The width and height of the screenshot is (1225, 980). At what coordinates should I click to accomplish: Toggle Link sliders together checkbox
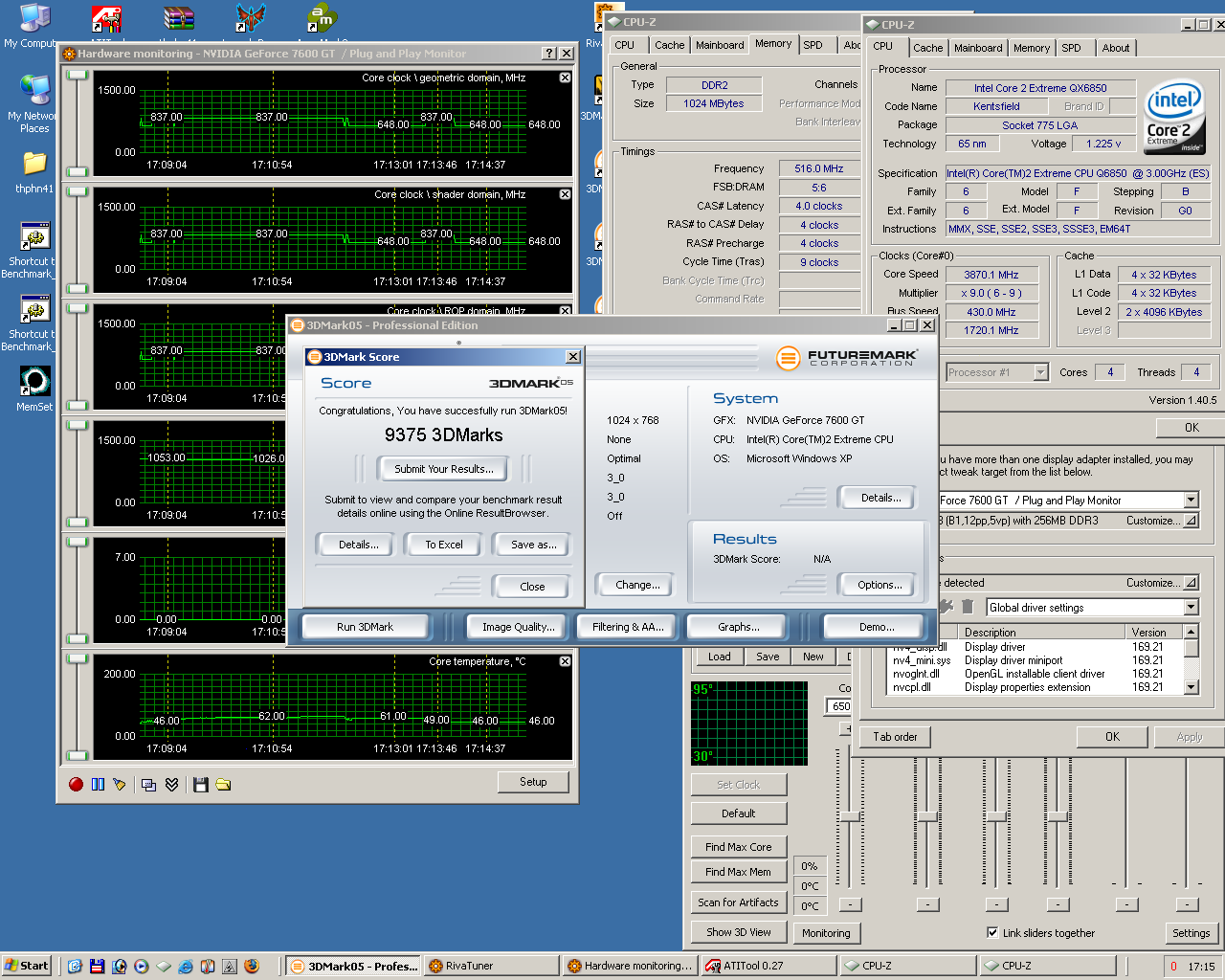pyautogui.click(x=992, y=932)
